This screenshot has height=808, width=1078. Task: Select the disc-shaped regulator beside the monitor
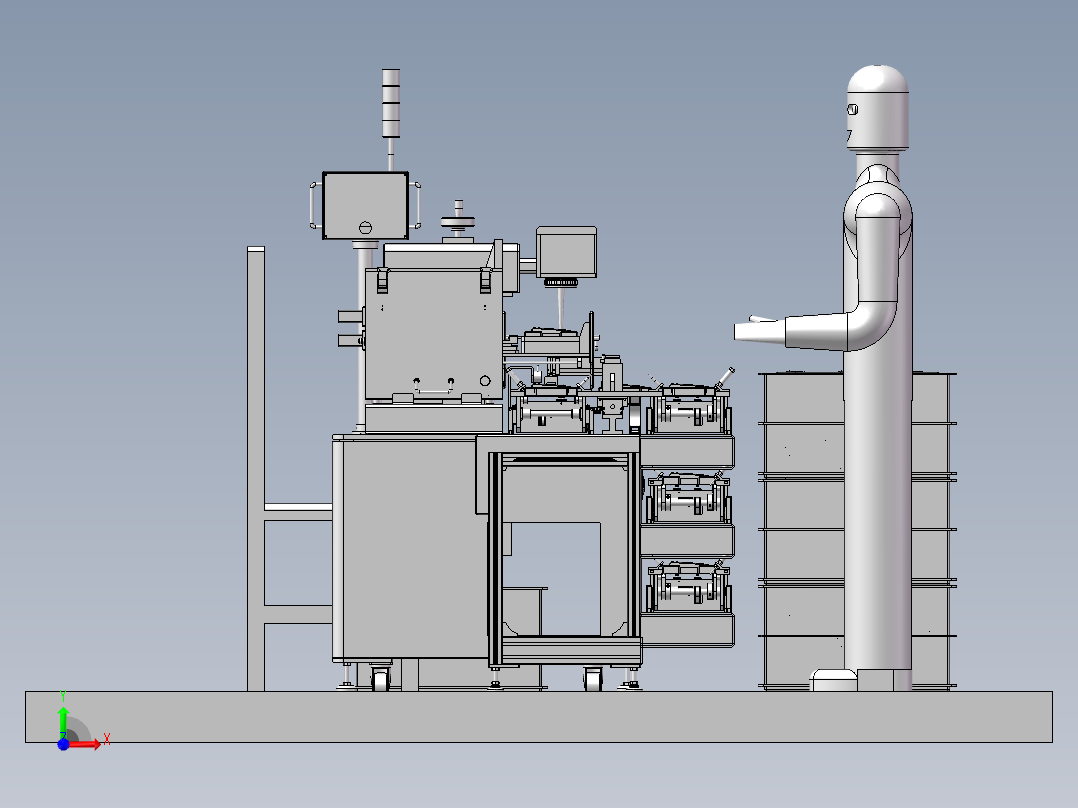point(458,221)
